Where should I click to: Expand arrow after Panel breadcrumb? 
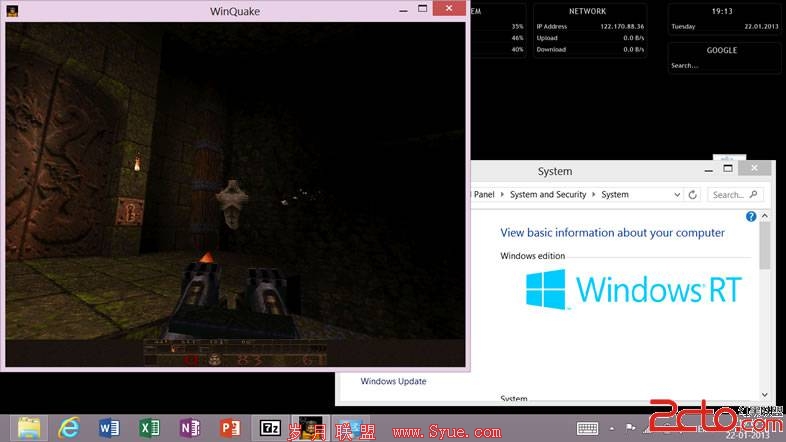pyautogui.click(x=502, y=194)
